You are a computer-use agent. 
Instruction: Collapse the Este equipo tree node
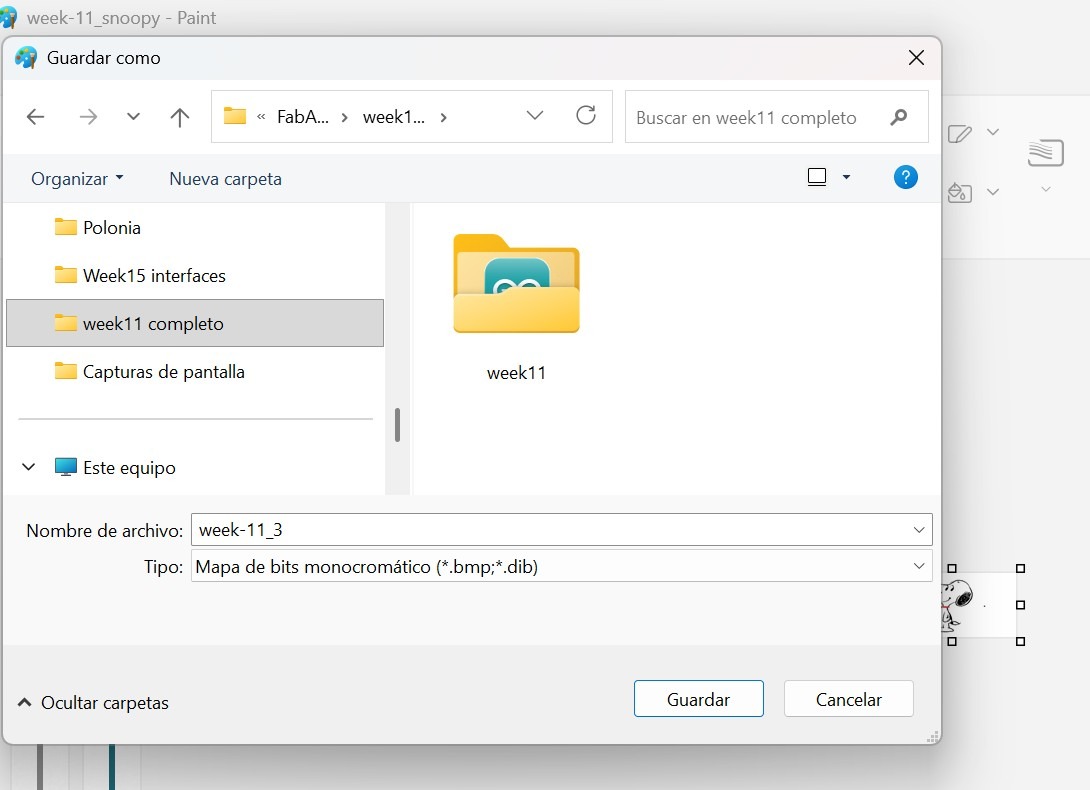tap(29, 467)
